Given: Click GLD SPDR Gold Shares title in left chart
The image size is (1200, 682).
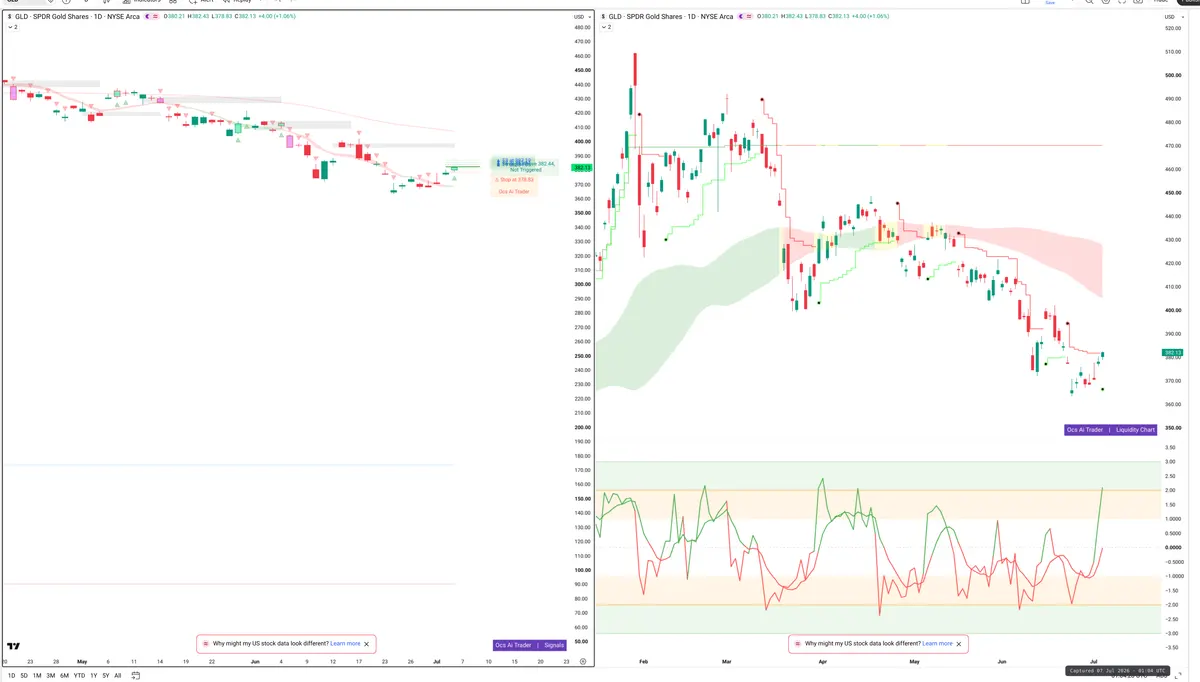Looking at the screenshot, I should [x=77, y=17].
